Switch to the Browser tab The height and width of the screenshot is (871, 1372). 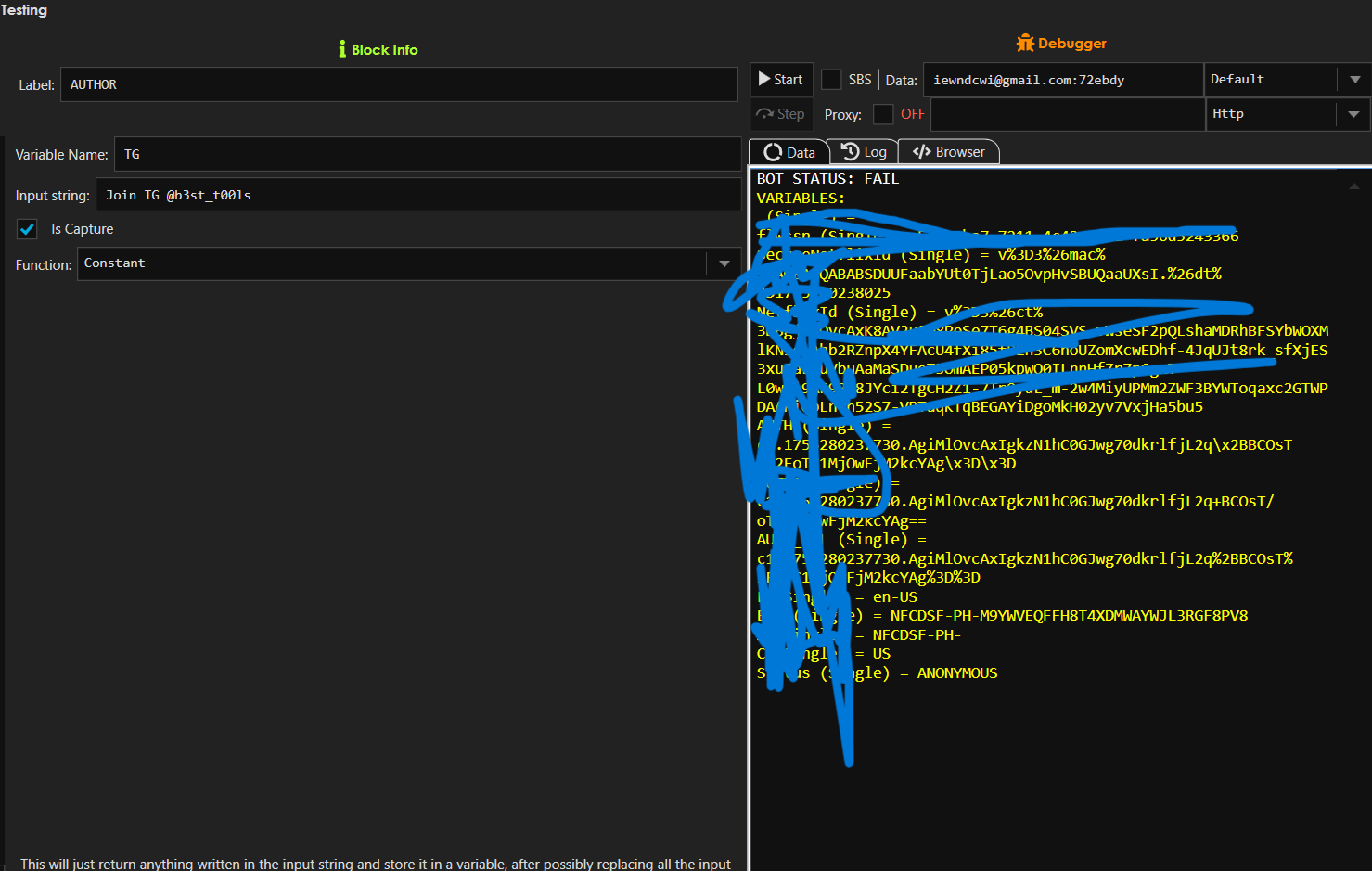click(x=949, y=152)
